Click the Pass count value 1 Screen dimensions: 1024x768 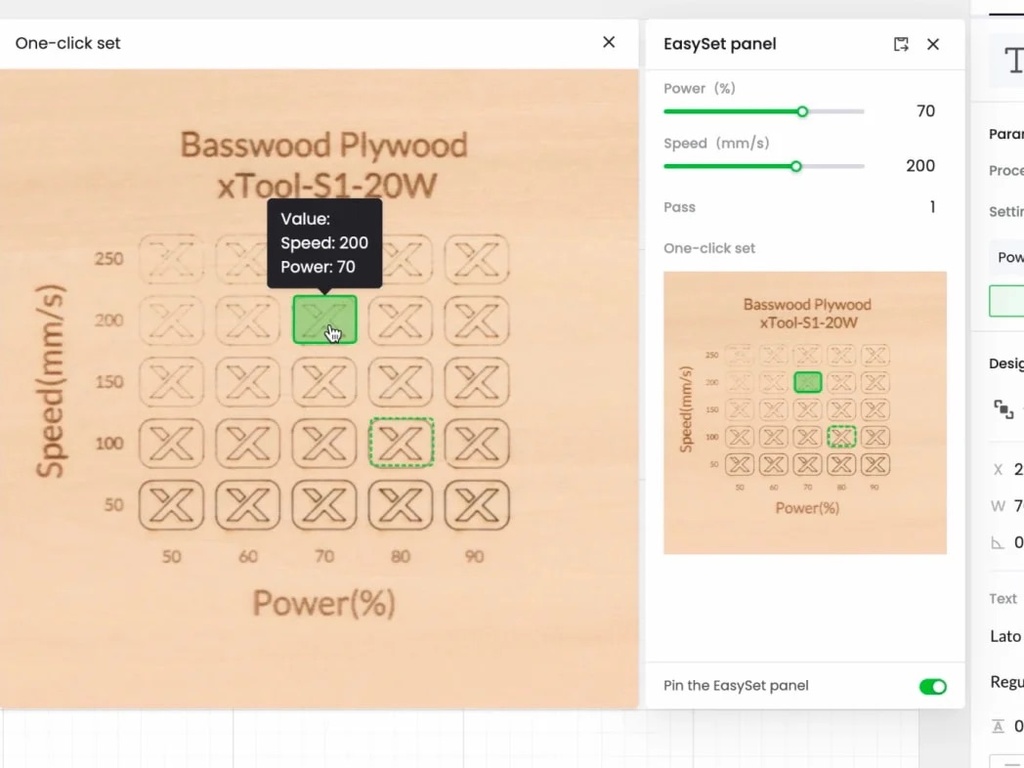tap(932, 207)
